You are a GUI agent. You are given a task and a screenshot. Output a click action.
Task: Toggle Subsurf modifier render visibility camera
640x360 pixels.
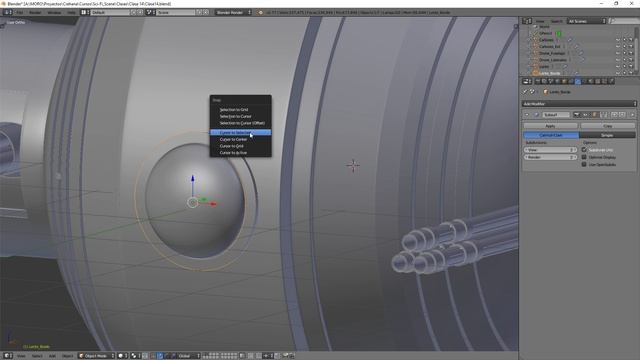(576, 115)
